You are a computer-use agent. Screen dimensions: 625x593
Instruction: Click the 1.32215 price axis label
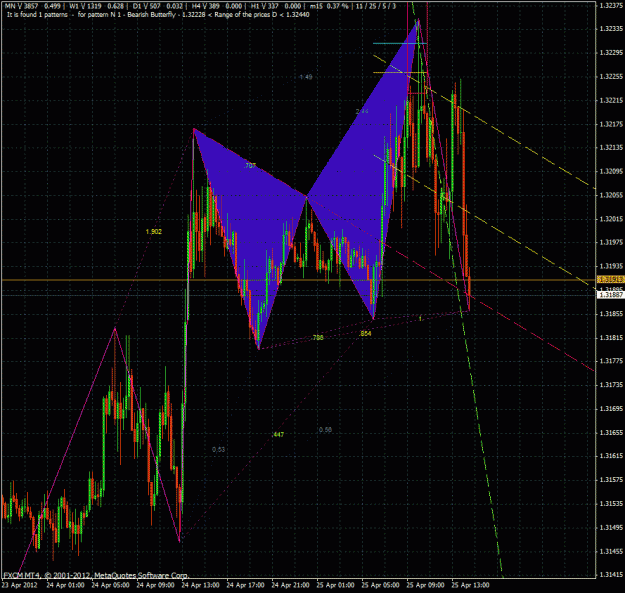(x=611, y=100)
